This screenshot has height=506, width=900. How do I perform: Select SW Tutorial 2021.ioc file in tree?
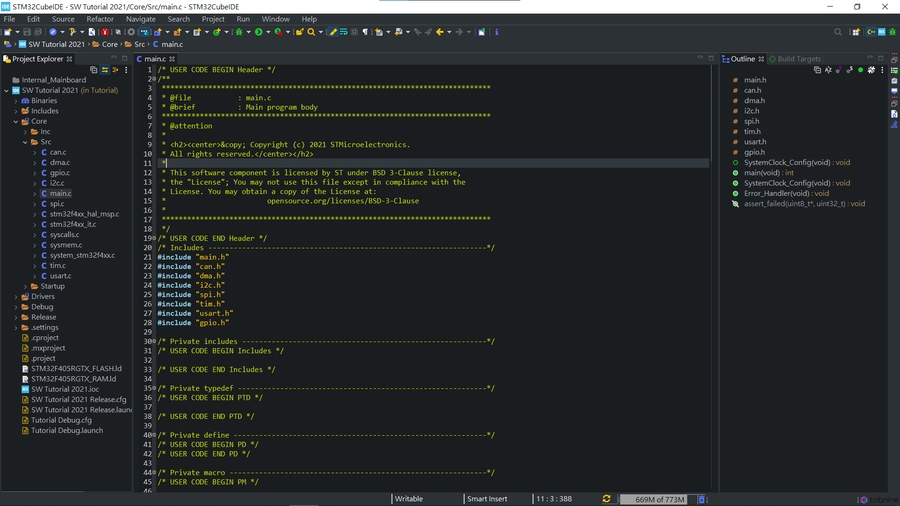click(x=65, y=389)
